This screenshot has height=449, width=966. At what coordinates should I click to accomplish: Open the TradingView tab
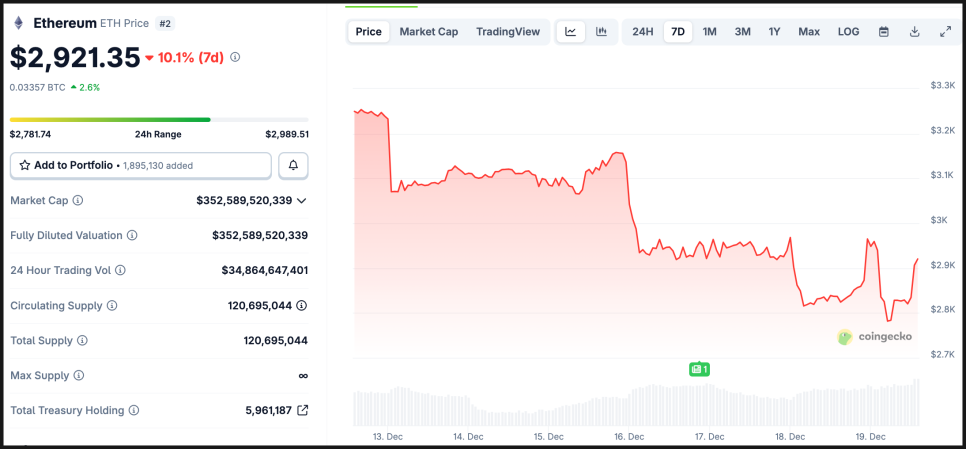click(x=507, y=32)
